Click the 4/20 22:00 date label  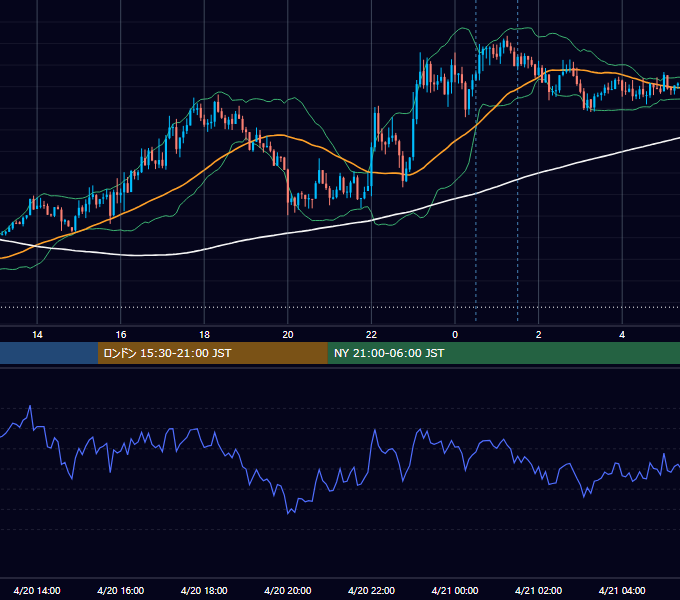coord(371,590)
